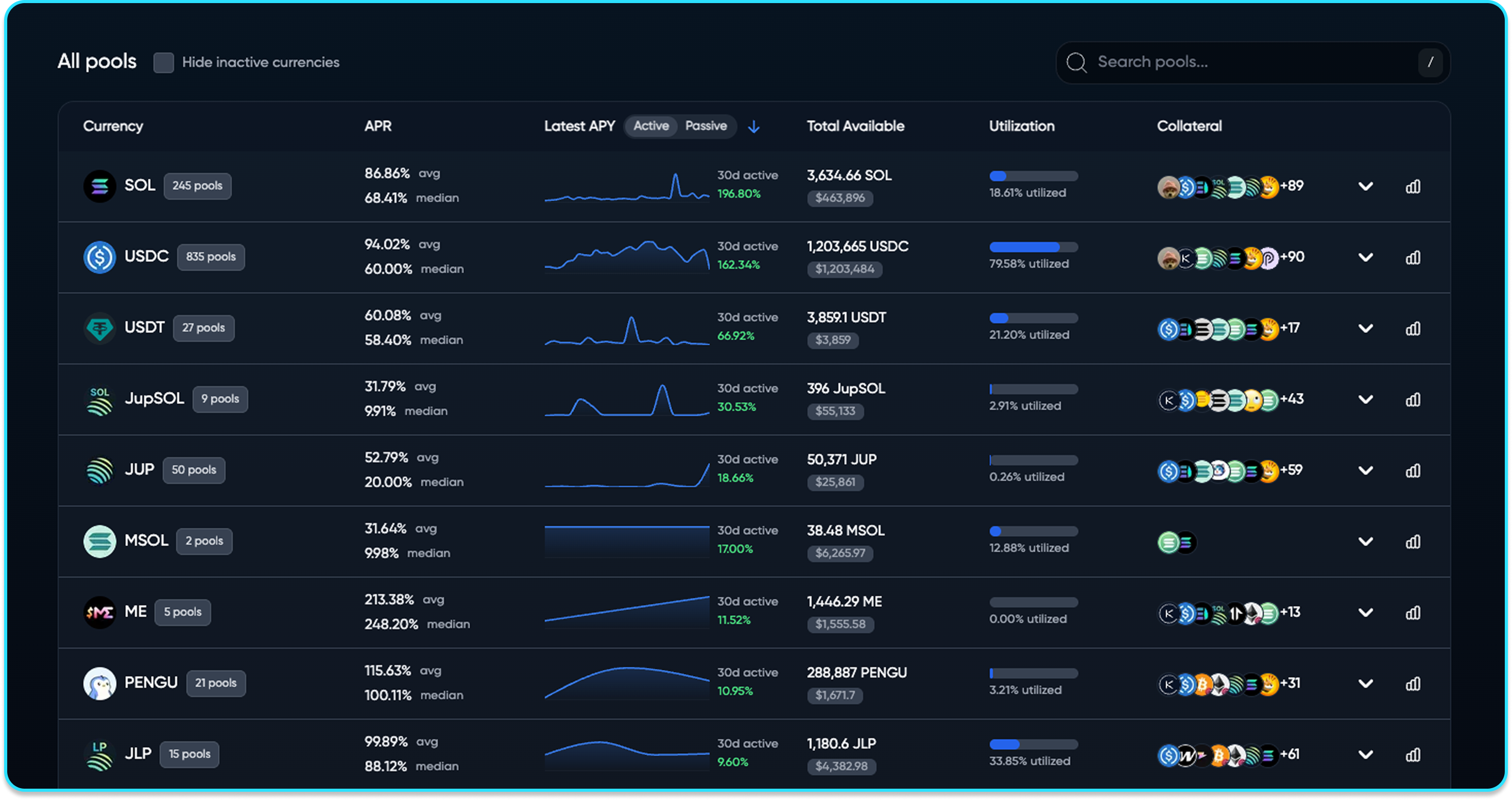The height and width of the screenshot is (800, 1512).
Task: Sort by the Collateral header
Action: (x=1189, y=126)
